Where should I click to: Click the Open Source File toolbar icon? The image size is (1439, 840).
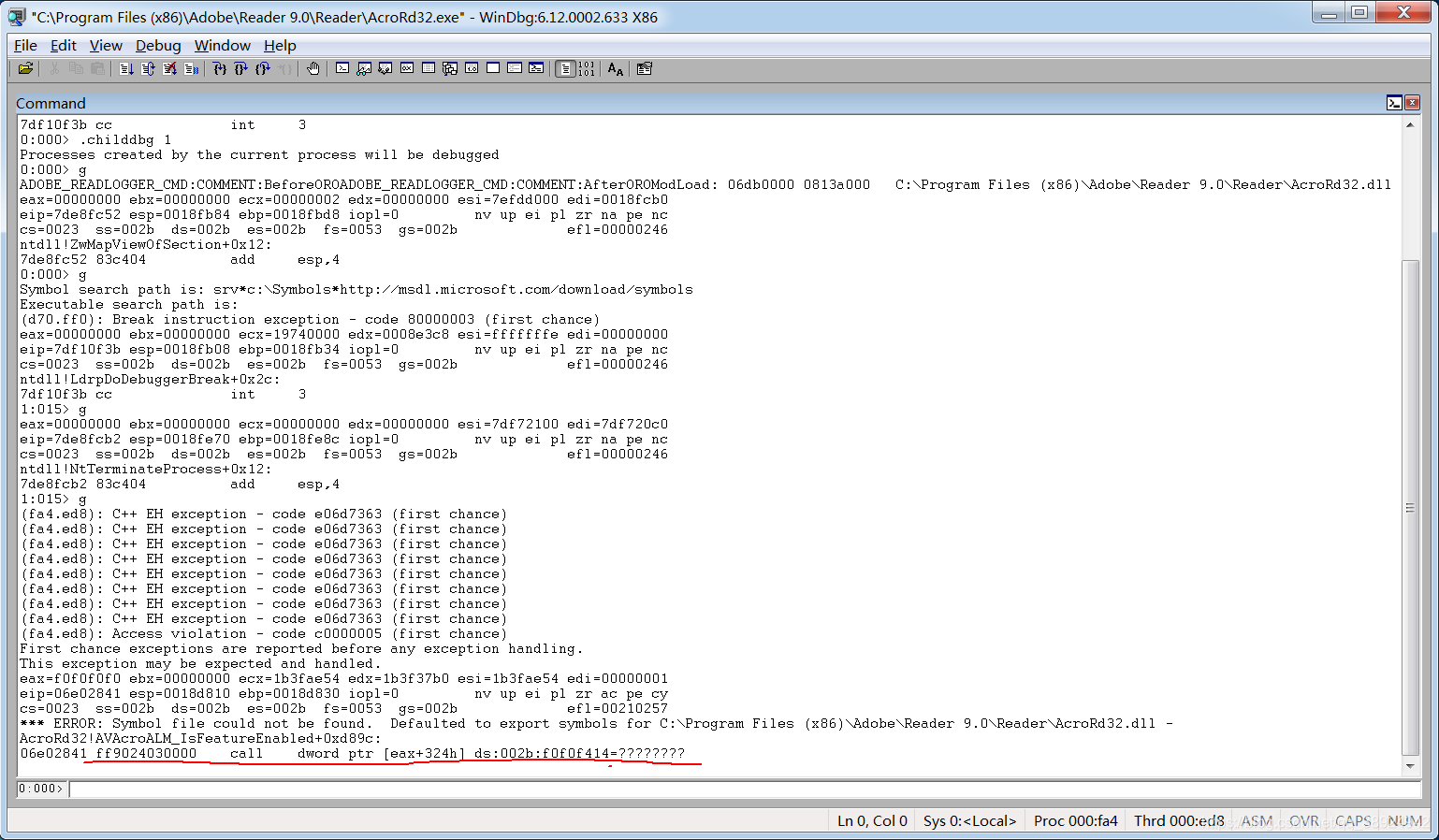pos(26,68)
